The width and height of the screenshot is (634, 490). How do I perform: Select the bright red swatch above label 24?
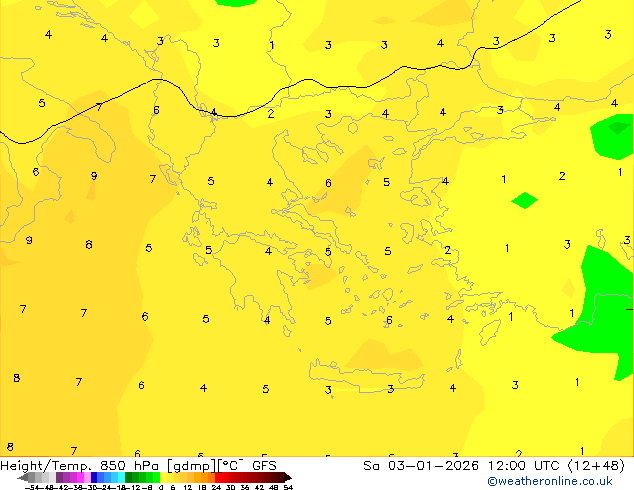pos(219,477)
